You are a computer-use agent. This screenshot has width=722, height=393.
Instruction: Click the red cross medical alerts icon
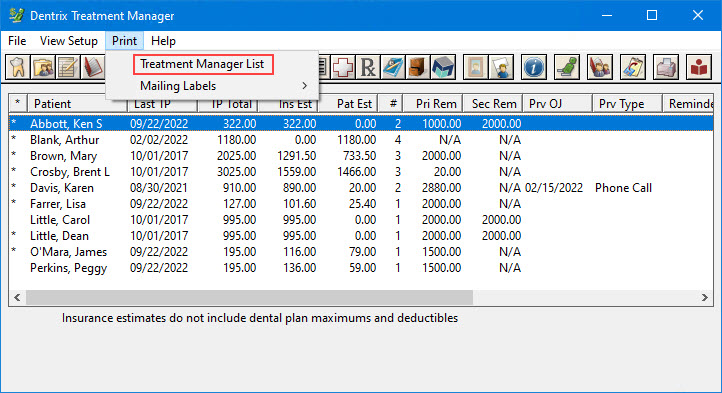(343, 68)
